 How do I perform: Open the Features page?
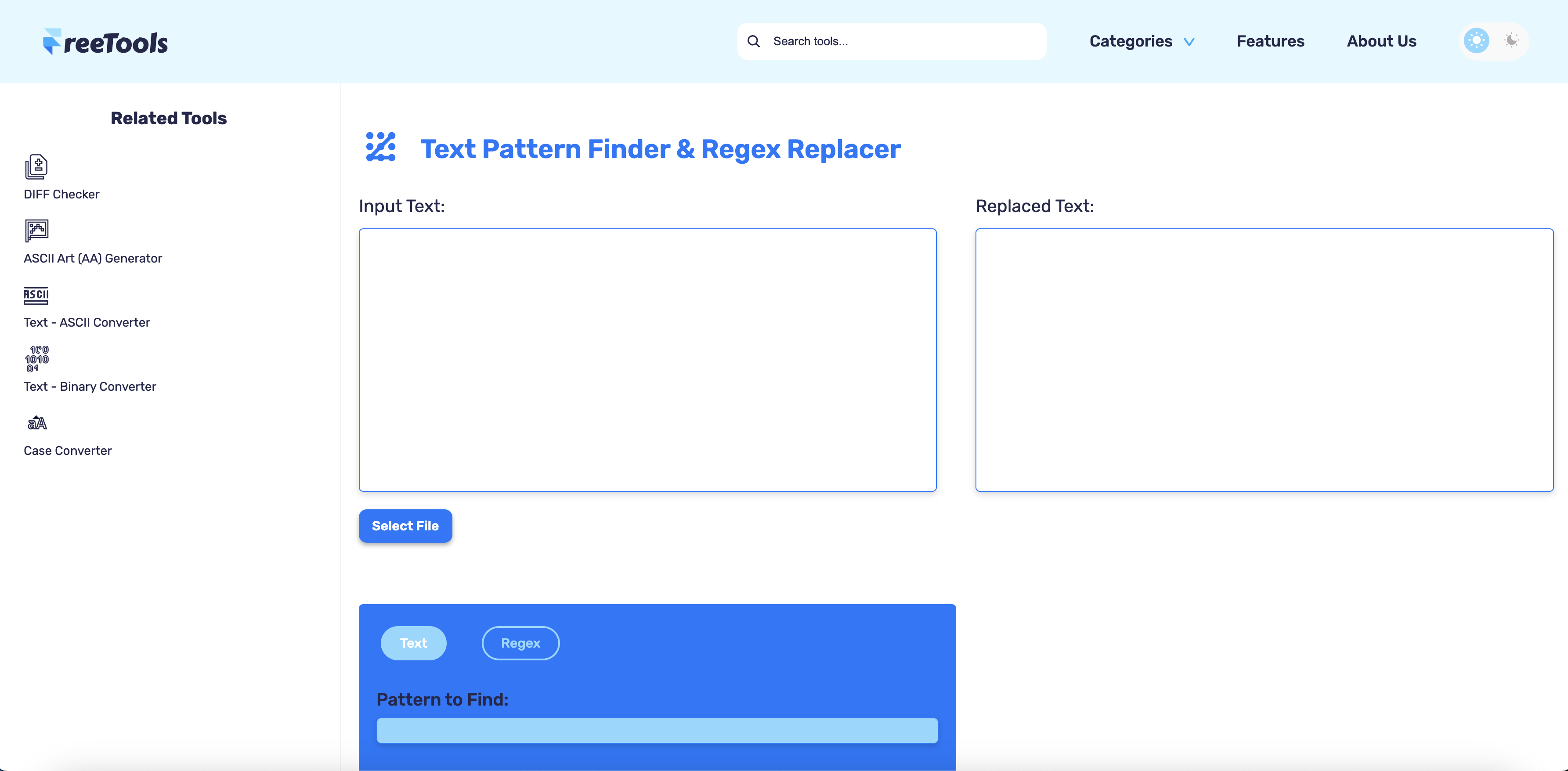[1270, 41]
